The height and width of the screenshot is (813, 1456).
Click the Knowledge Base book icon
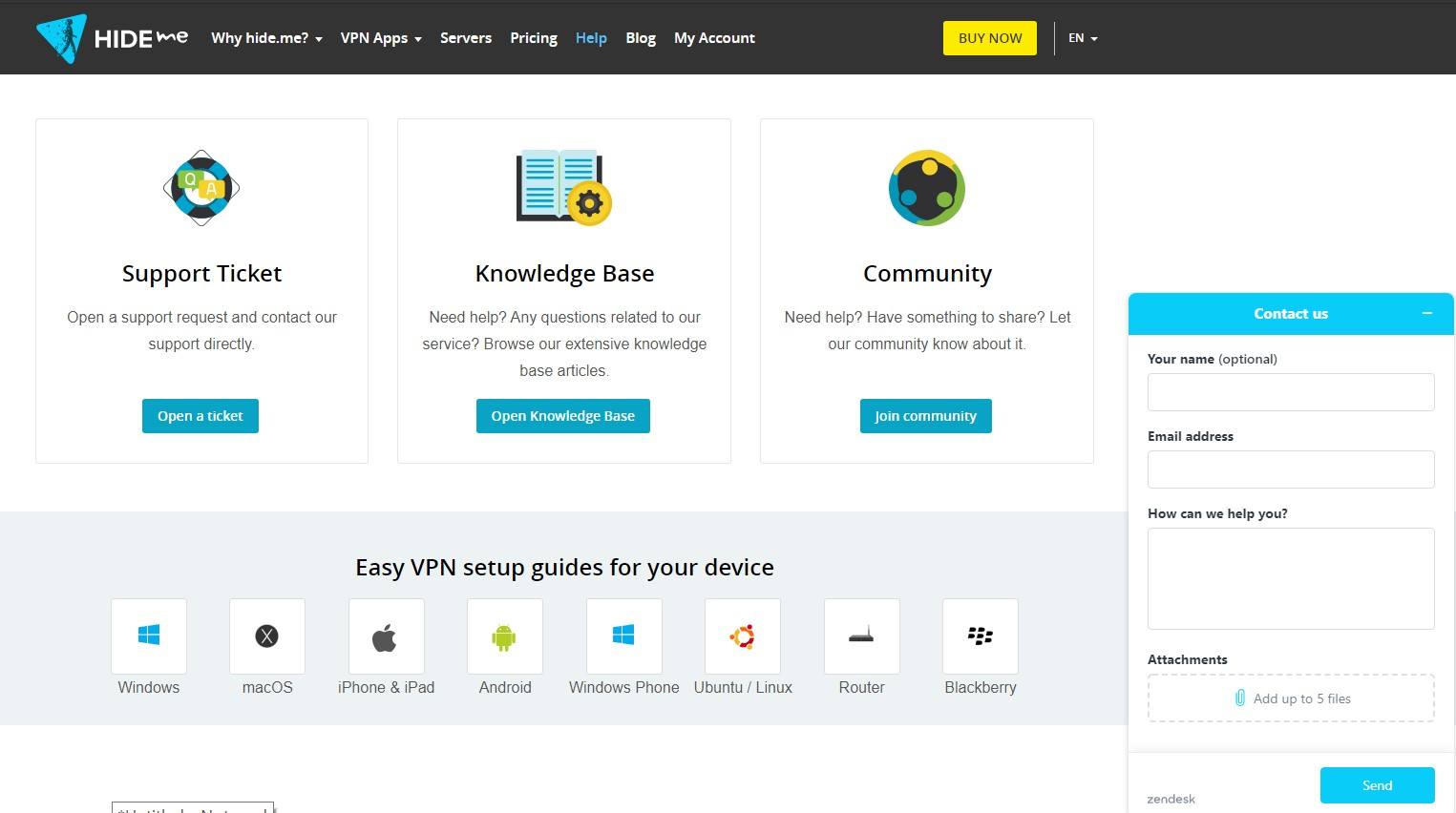tap(563, 188)
